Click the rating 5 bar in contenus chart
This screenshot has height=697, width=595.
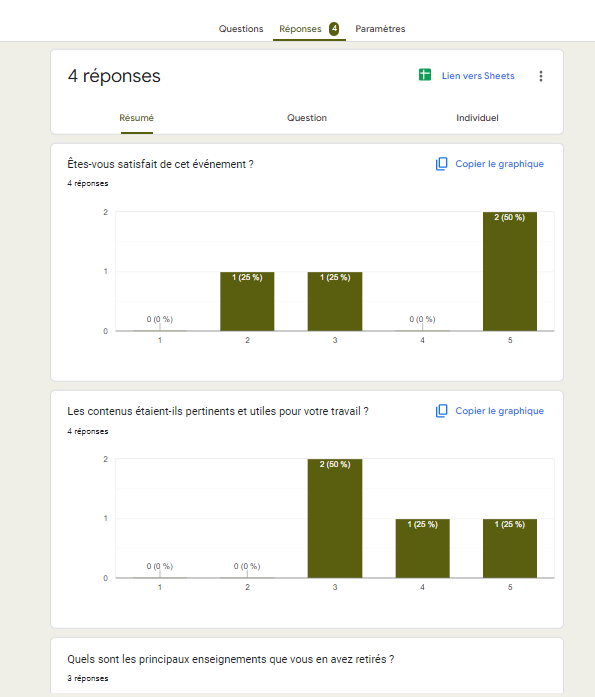point(510,548)
